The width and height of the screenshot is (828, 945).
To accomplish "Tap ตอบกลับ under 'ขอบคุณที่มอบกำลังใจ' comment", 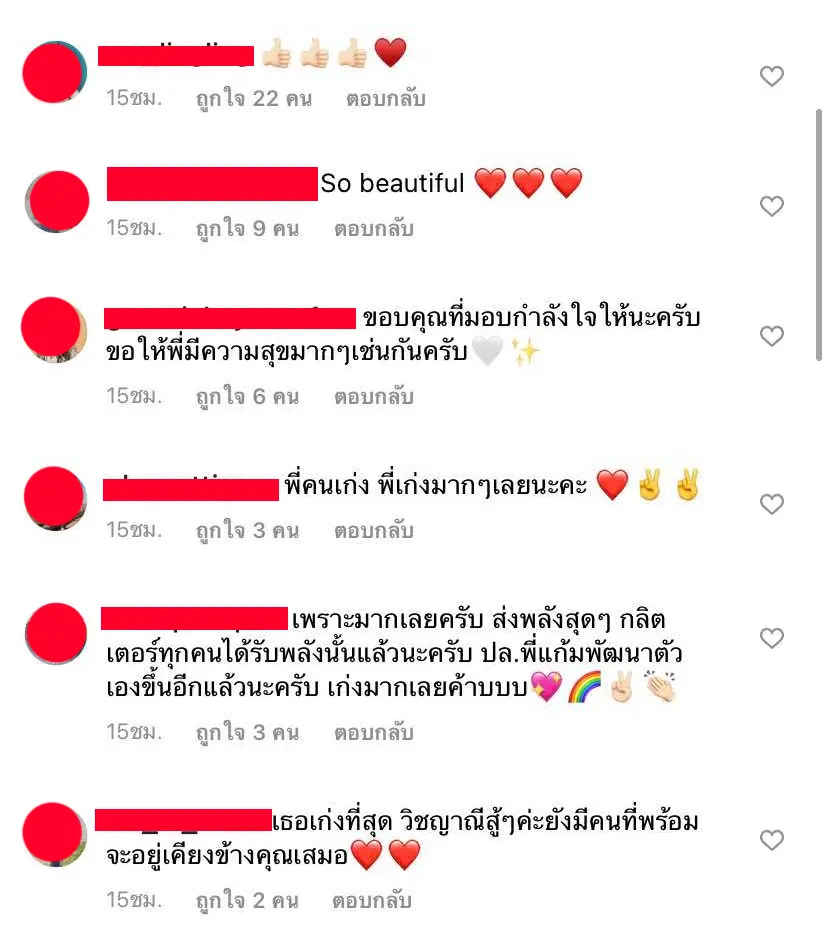I will (374, 397).
